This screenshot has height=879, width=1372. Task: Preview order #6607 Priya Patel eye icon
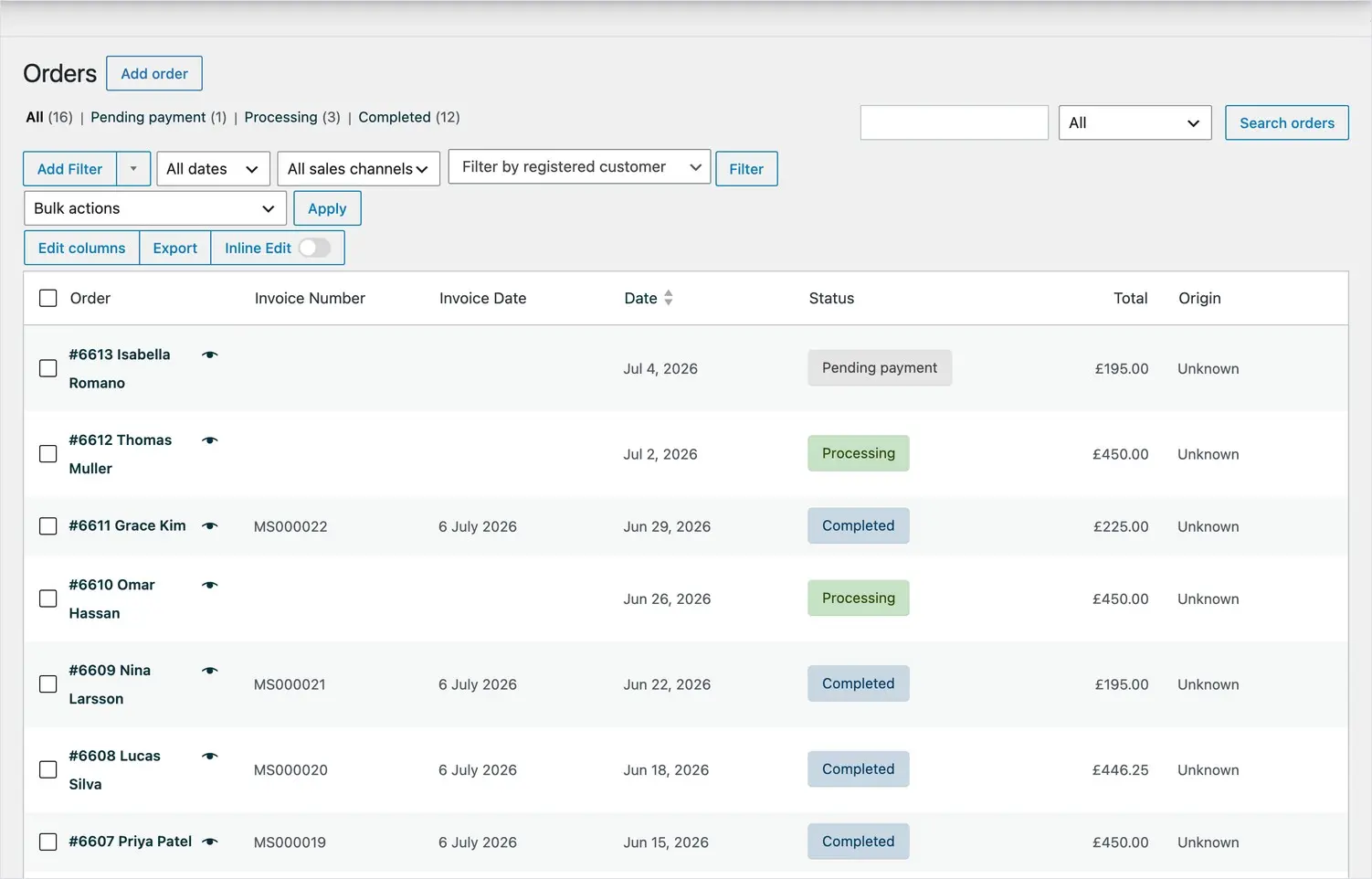(210, 842)
